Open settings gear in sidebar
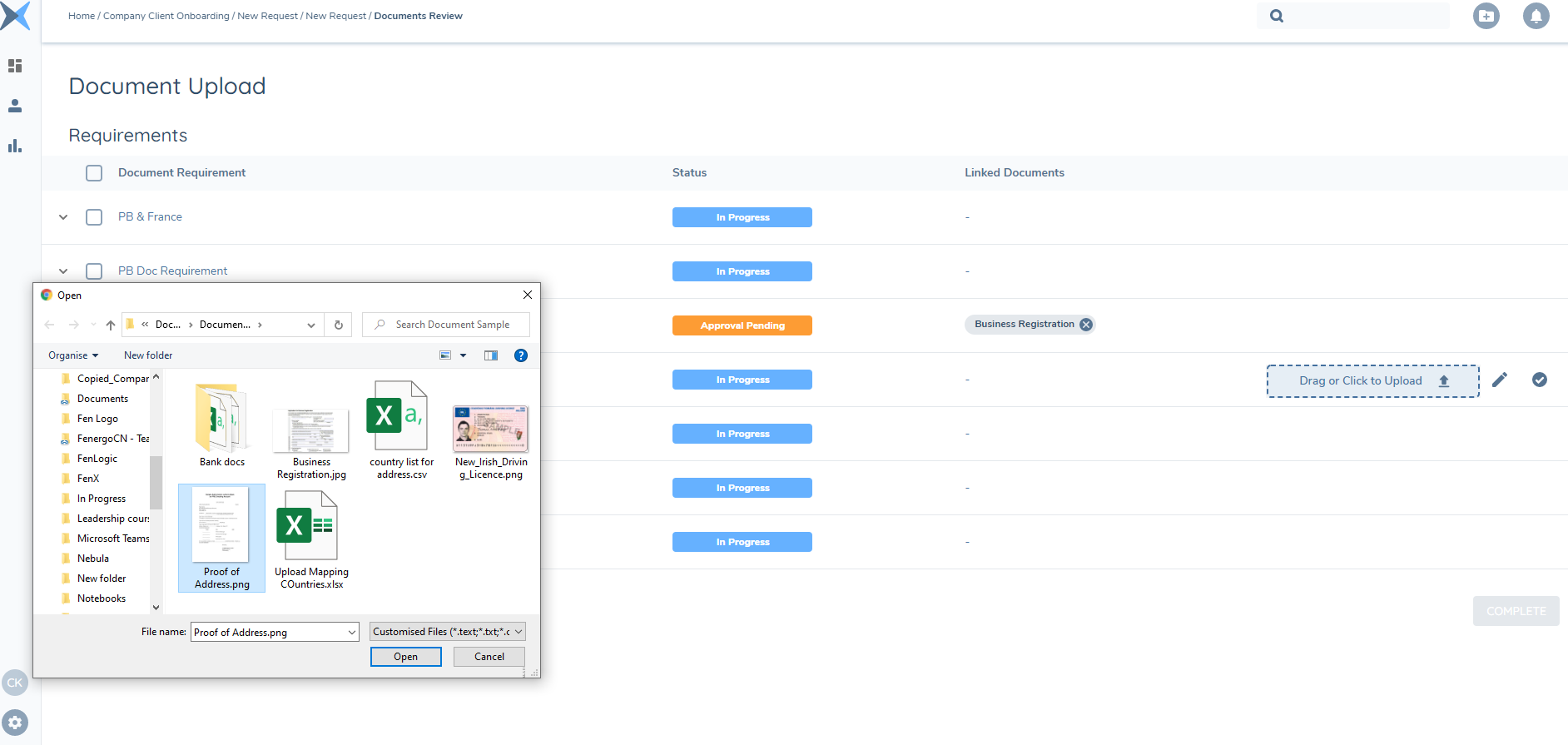Screen dimensions: 1568x745 coord(15,723)
